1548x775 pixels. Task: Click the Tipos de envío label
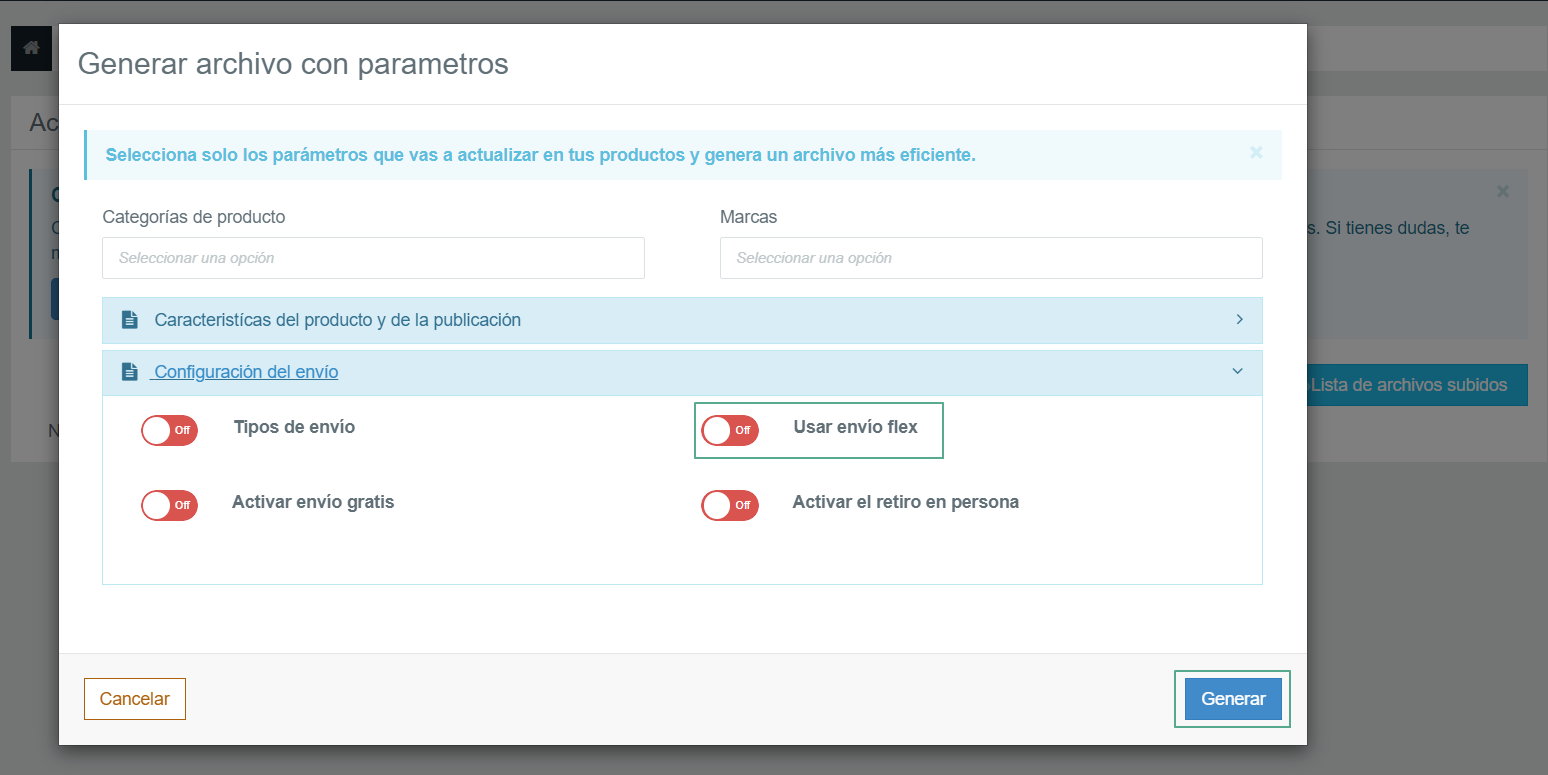[x=294, y=427]
